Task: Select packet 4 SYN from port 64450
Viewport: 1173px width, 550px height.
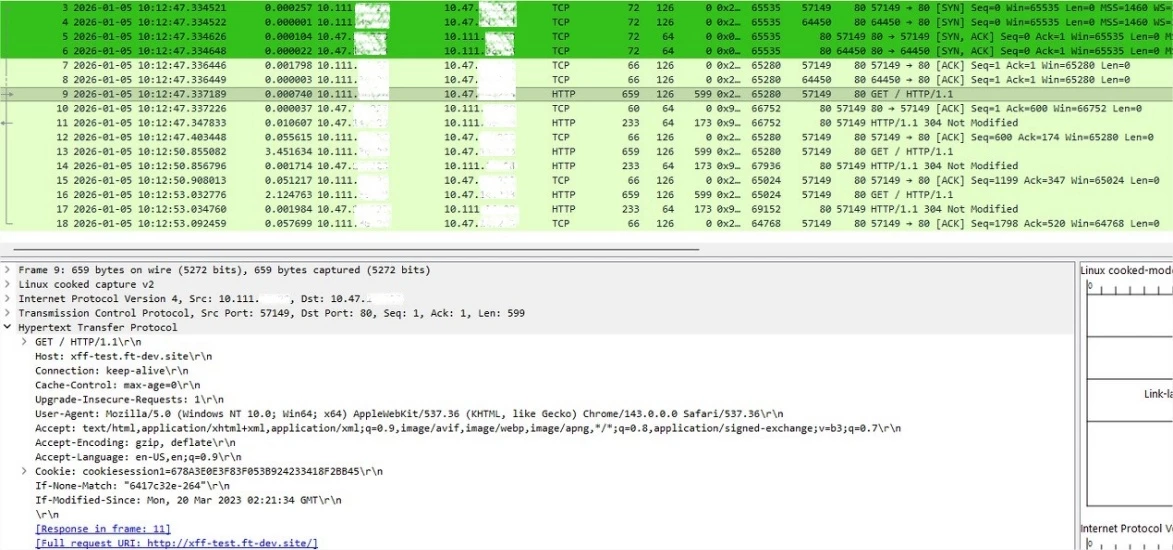Action: click(586, 22)
